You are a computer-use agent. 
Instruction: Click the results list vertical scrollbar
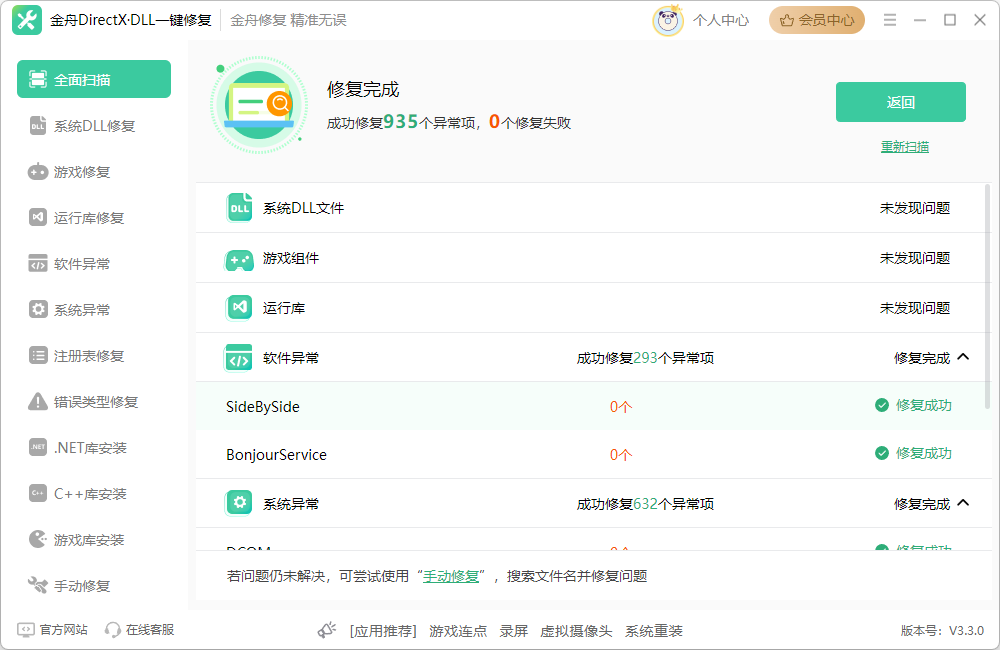click(x=988, y=297)
